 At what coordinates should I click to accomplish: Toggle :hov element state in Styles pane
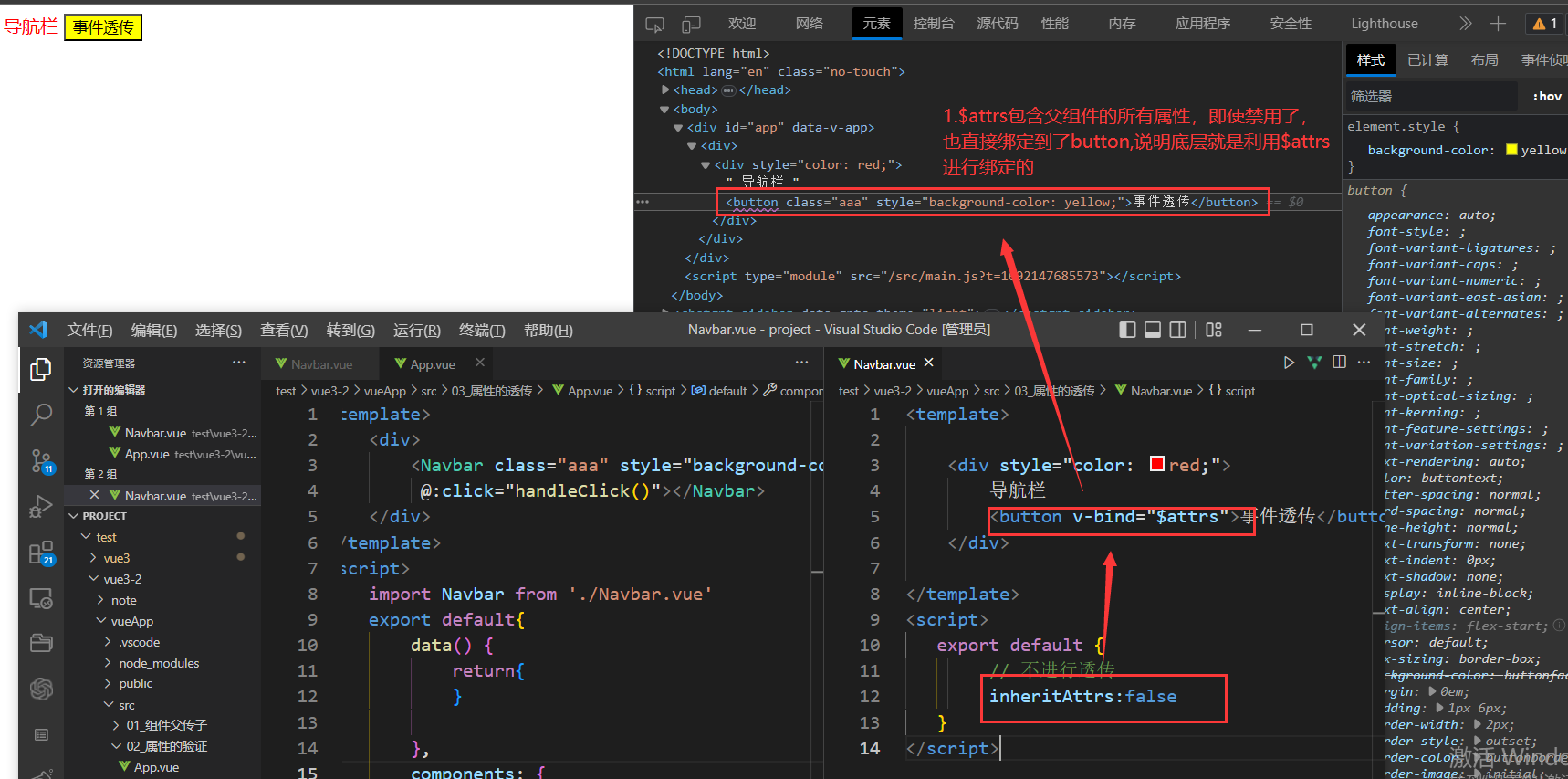[x=1547, y=96]
